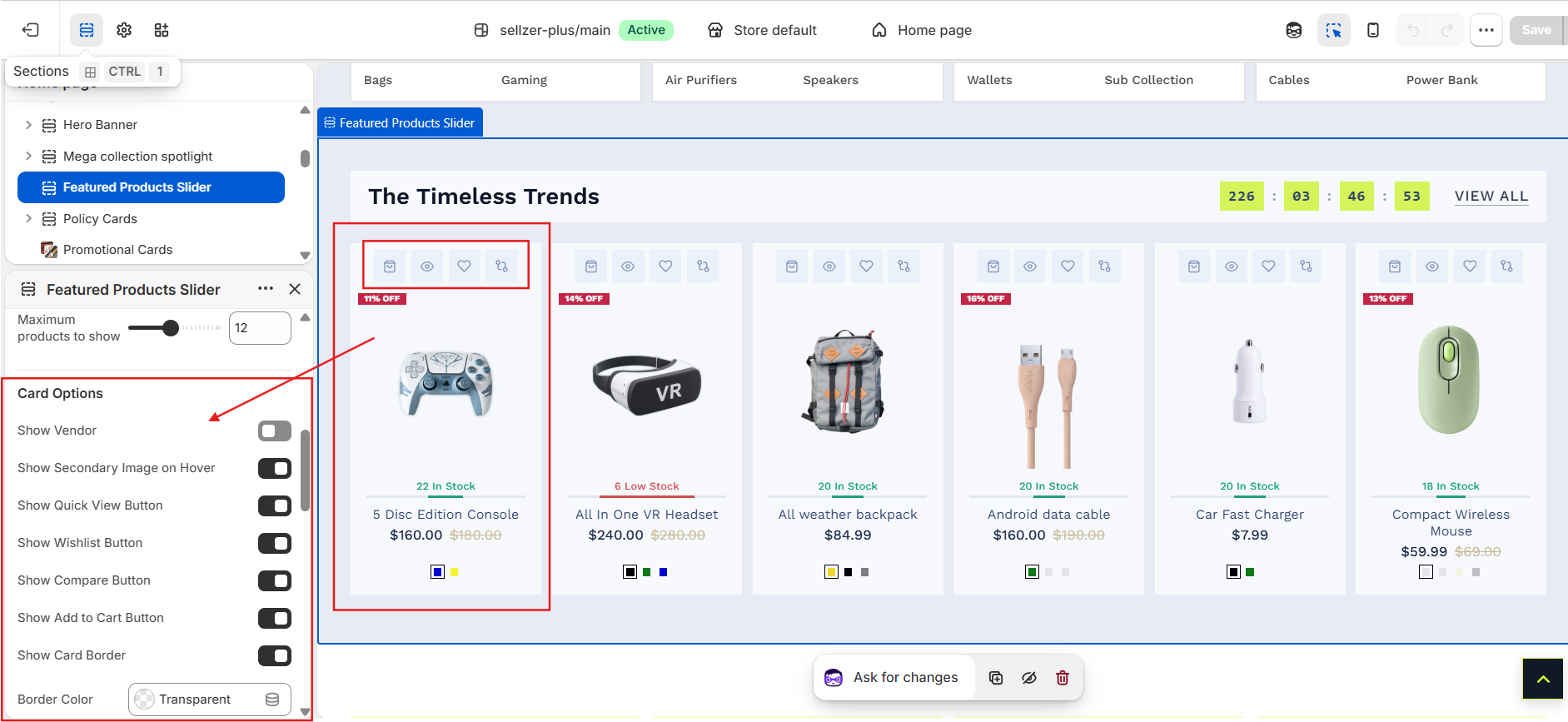Screen dimensions: 1568x722
Task: Click add-to-cart icon on All In One VR Headset
Action: tap(591, 266)
